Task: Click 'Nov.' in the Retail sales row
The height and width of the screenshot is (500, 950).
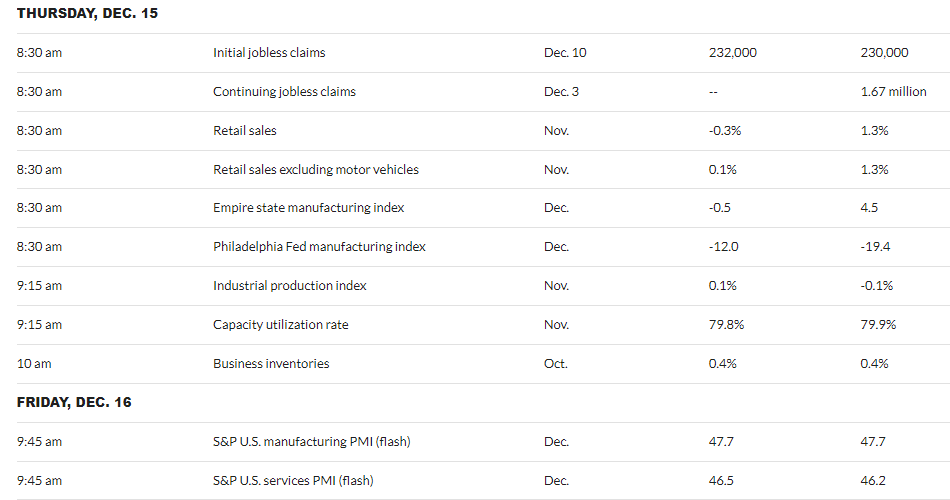Action: click(556, 130)
